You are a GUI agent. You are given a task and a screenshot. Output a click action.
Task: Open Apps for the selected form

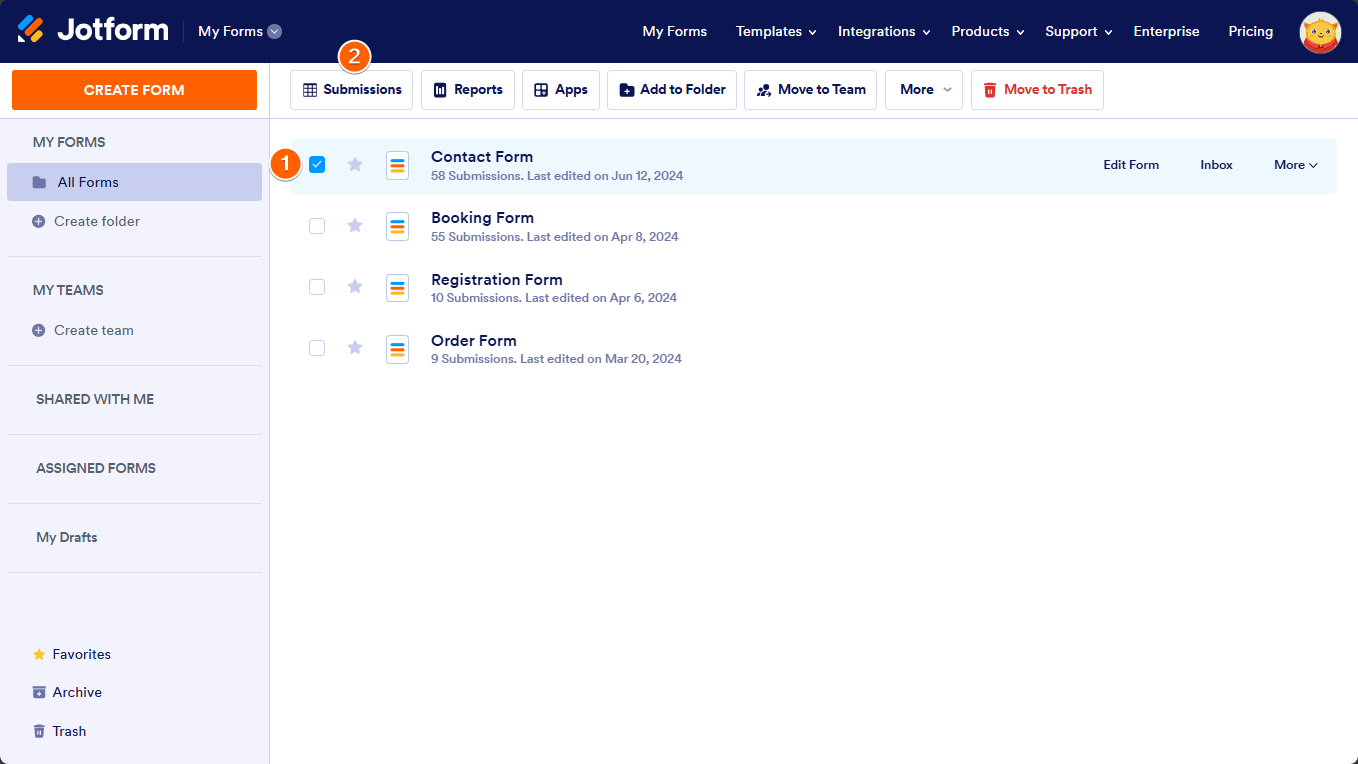click(x=560, y=90)
